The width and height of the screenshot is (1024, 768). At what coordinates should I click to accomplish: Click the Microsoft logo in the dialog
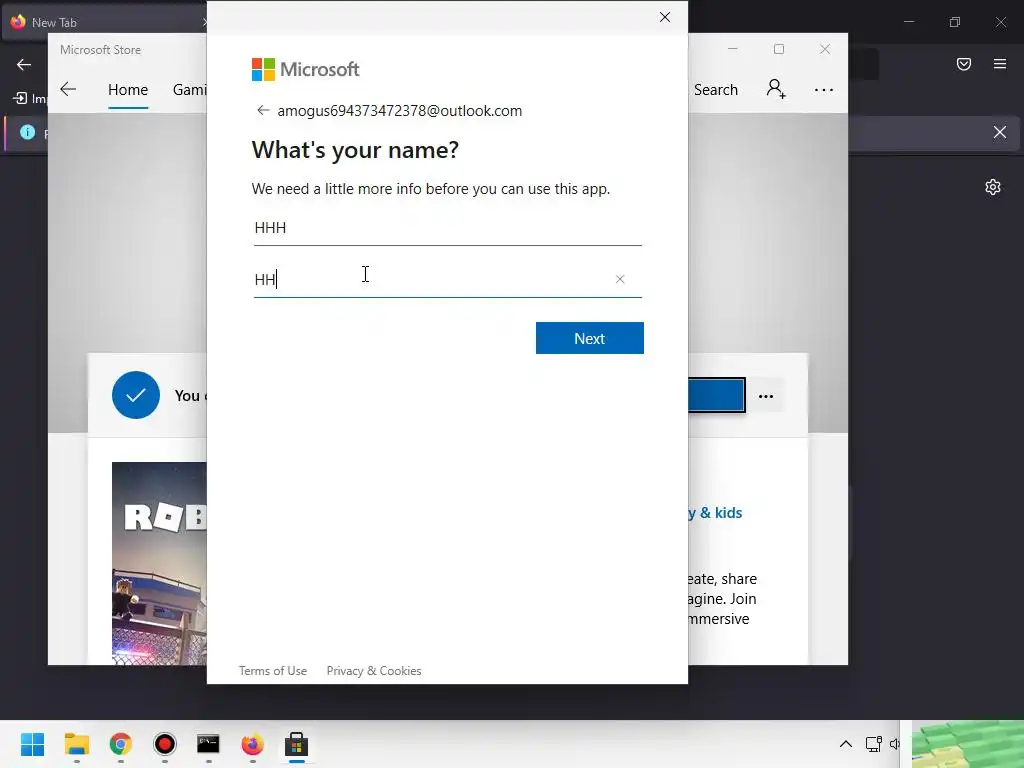point(305,69)
